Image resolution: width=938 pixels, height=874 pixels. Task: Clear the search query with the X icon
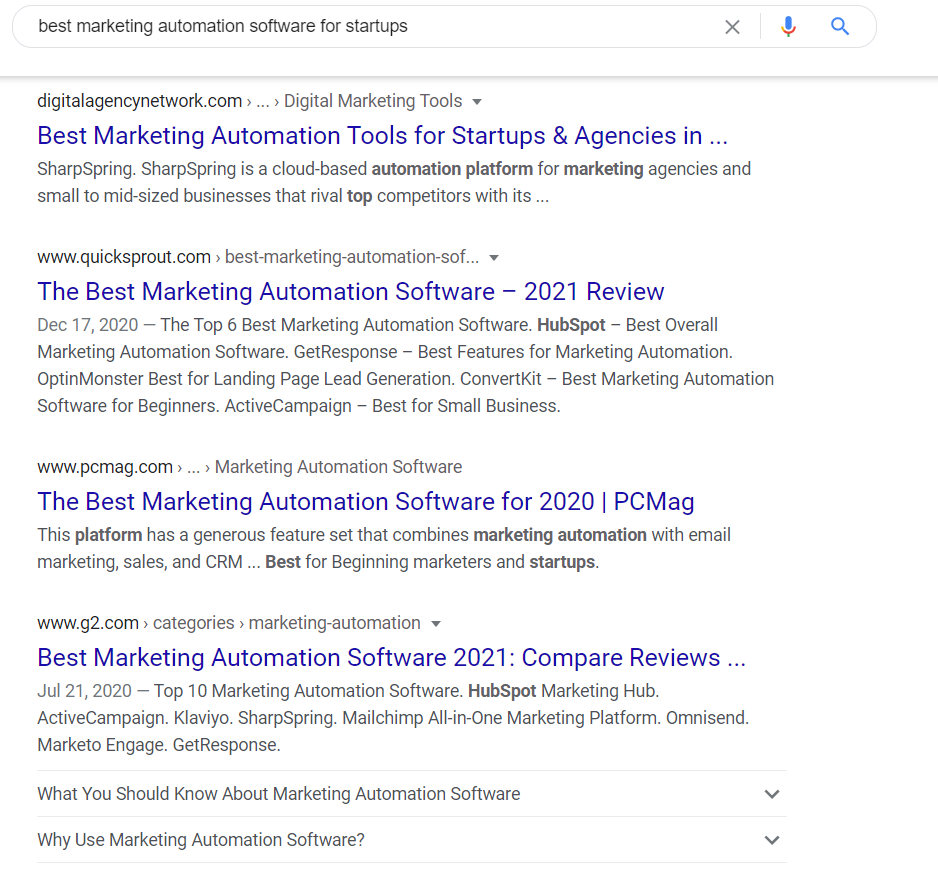click(732, 27)
